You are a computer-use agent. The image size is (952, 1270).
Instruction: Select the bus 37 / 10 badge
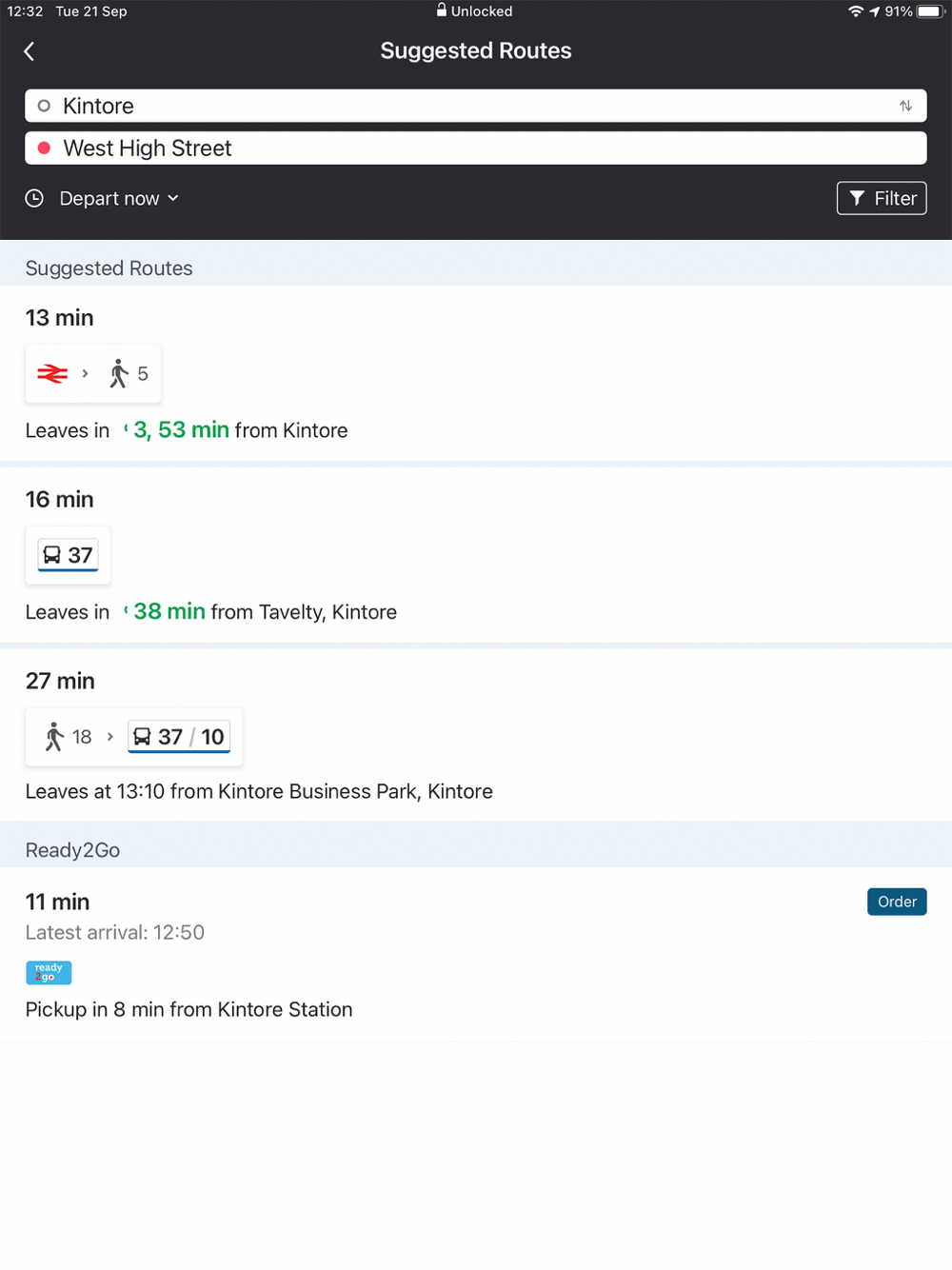179,737
